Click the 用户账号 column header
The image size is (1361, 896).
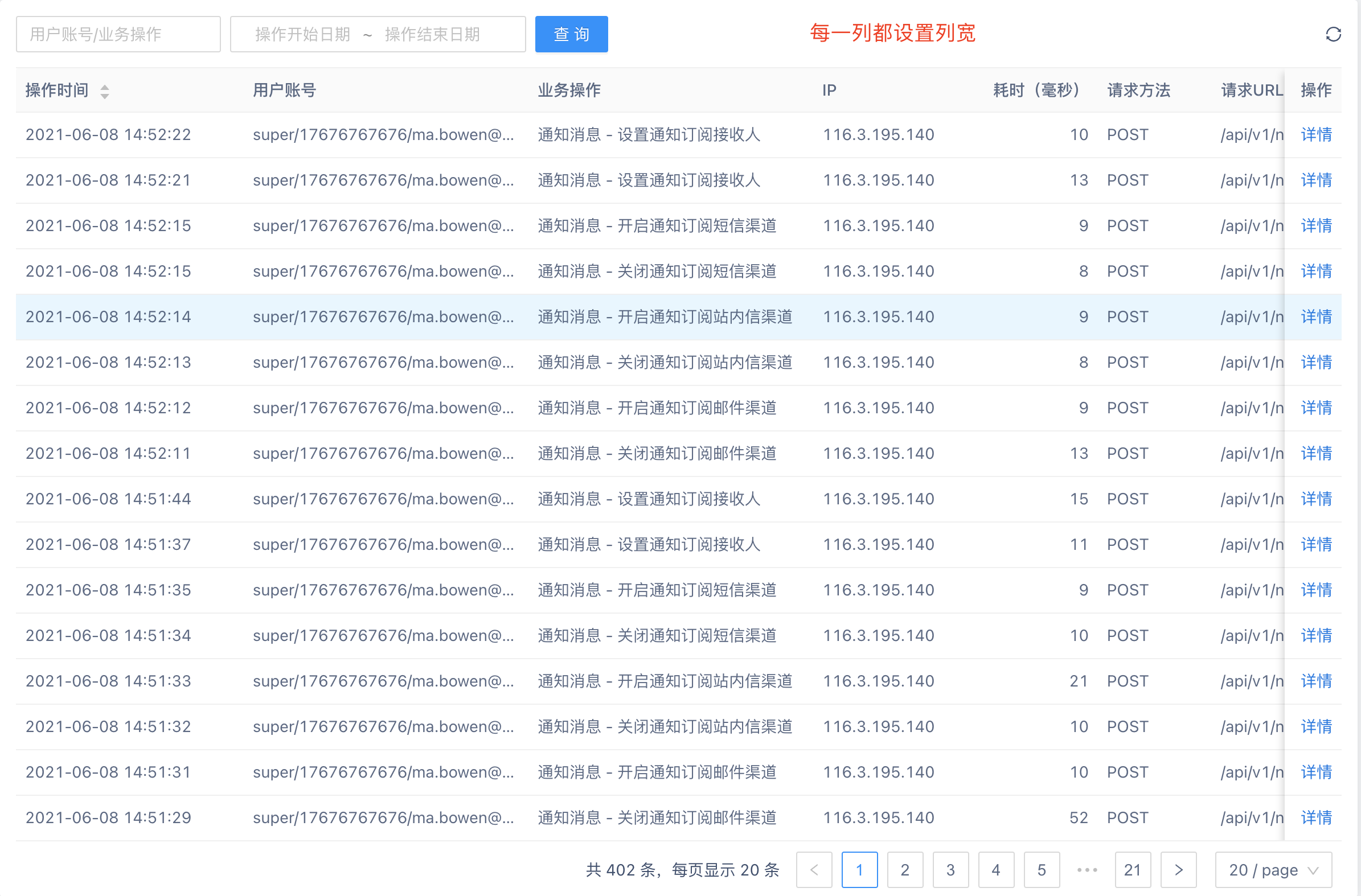tap(284, 91)
